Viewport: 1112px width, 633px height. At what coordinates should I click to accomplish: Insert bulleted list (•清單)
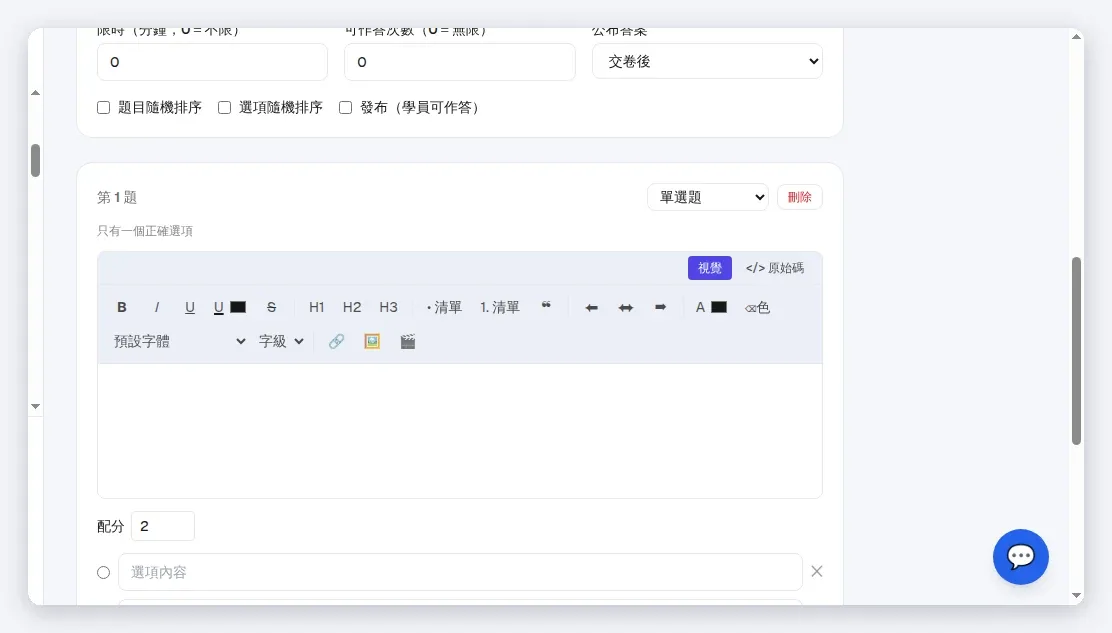[444, 307]
